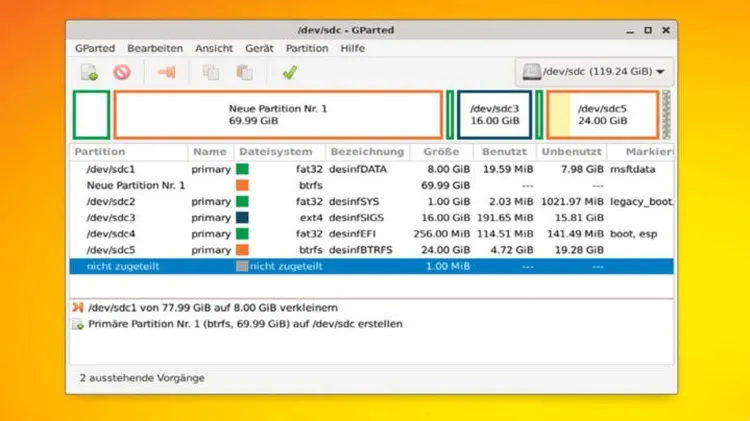Click the 69.99 GiB size cell

coord(445,186)
